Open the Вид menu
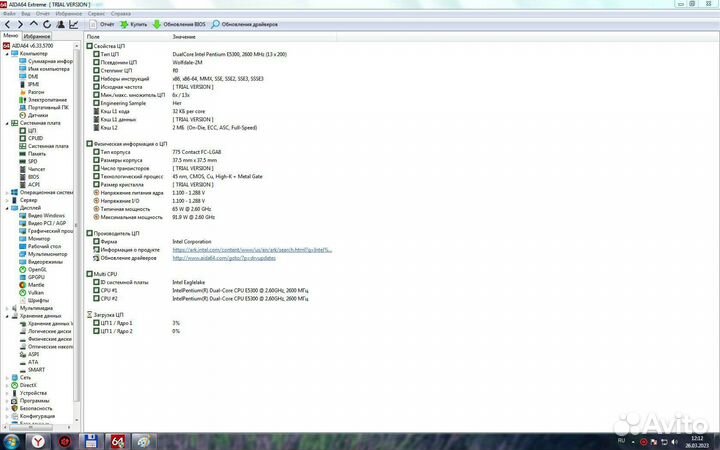Image resolution: width=720 pixels, height=450 pixels. [26, 14]
